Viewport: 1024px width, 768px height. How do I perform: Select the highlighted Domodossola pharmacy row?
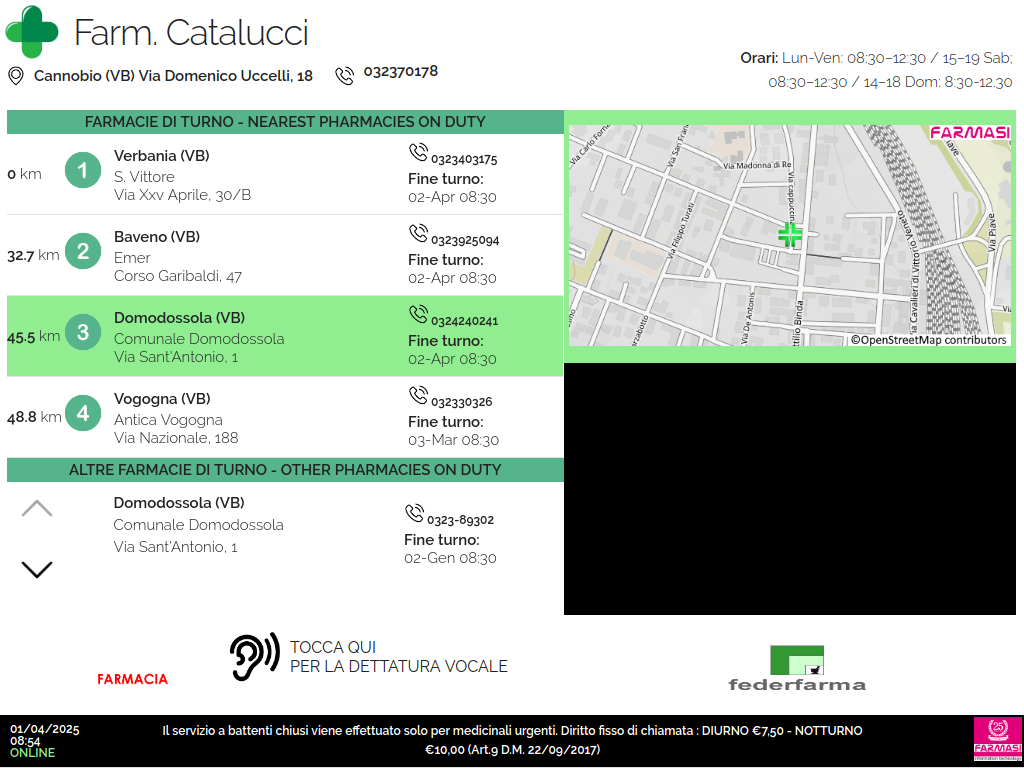click(285, 336)
